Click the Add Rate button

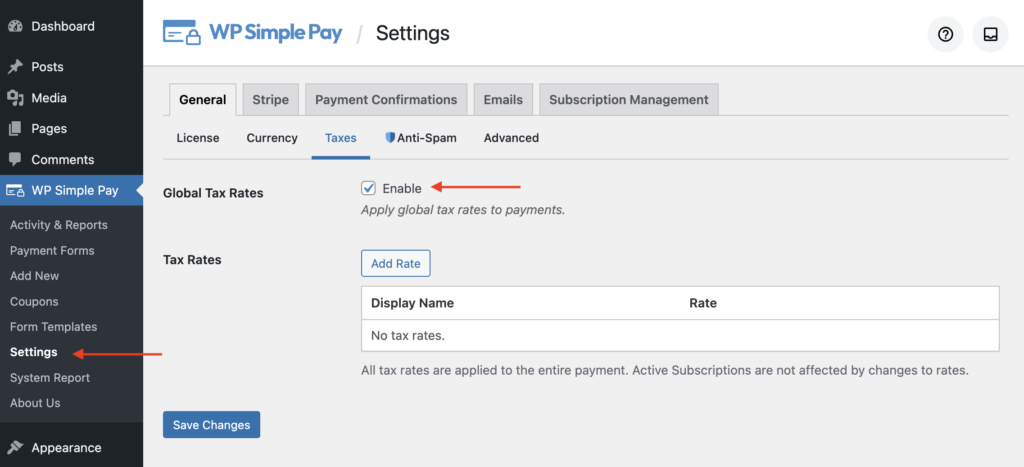point(396,263)
